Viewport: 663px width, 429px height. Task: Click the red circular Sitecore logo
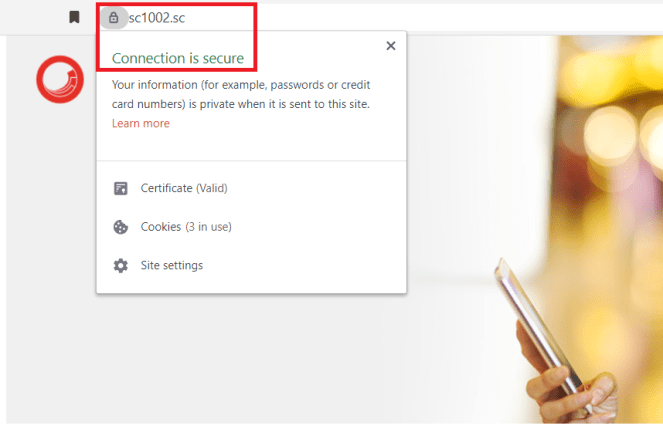point(60,79)
